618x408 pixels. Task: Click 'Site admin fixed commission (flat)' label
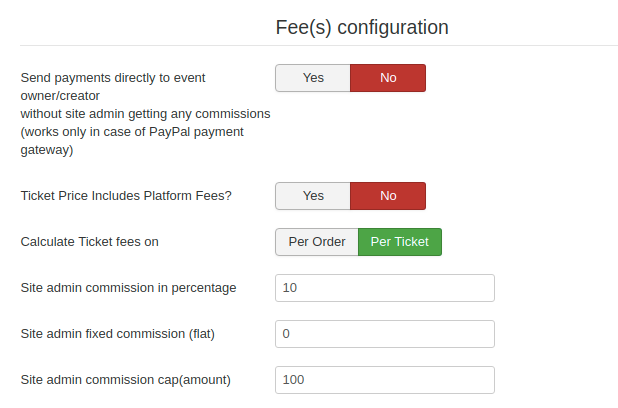118,334
